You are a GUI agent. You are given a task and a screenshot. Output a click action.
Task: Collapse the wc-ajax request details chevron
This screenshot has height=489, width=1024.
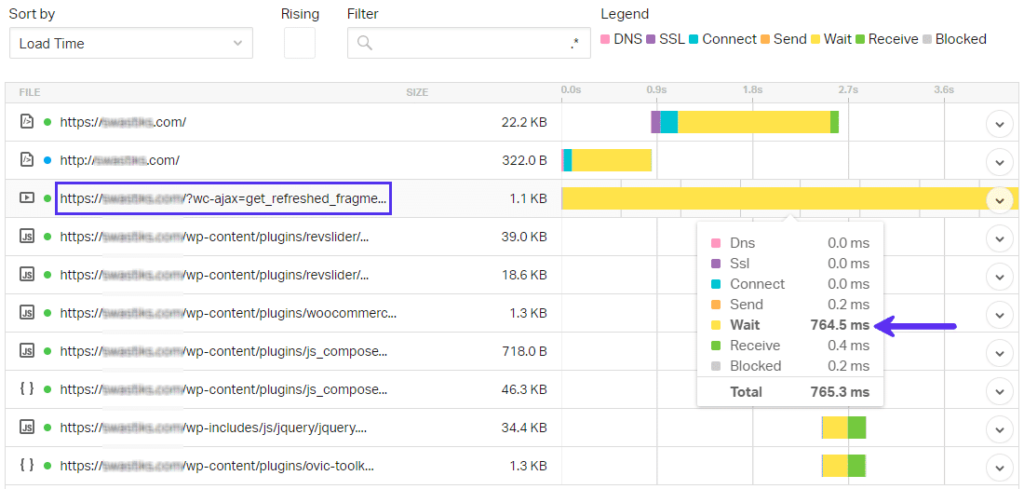tap(999, 199)
